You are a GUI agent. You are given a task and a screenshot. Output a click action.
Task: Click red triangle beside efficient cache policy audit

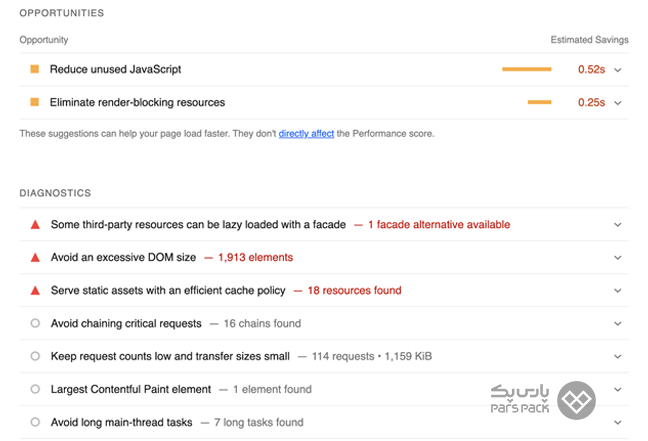point(36,291)
